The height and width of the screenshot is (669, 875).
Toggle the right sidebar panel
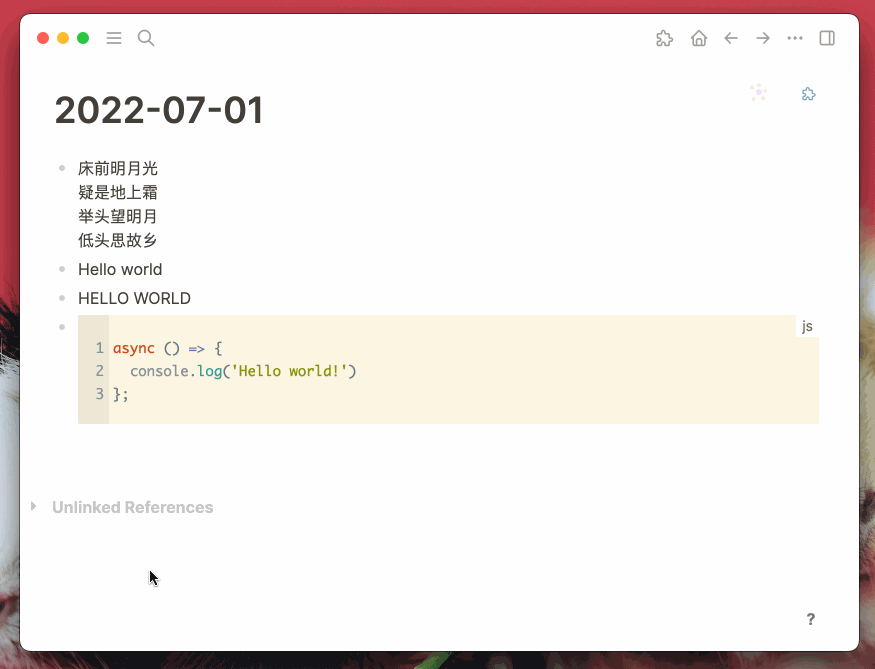(827, 38)
